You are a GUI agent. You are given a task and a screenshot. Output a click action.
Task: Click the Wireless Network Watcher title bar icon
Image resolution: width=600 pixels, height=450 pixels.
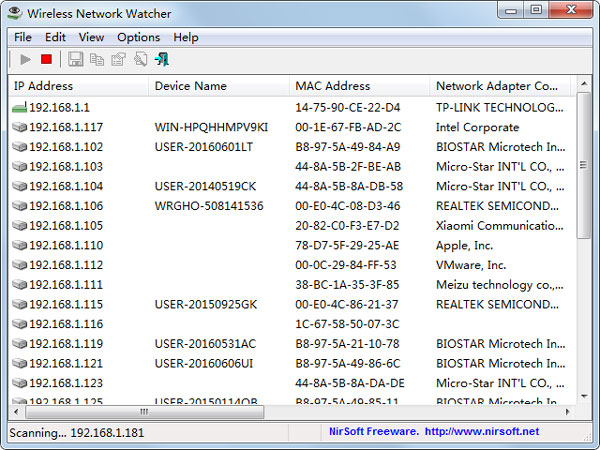[15, 13]
